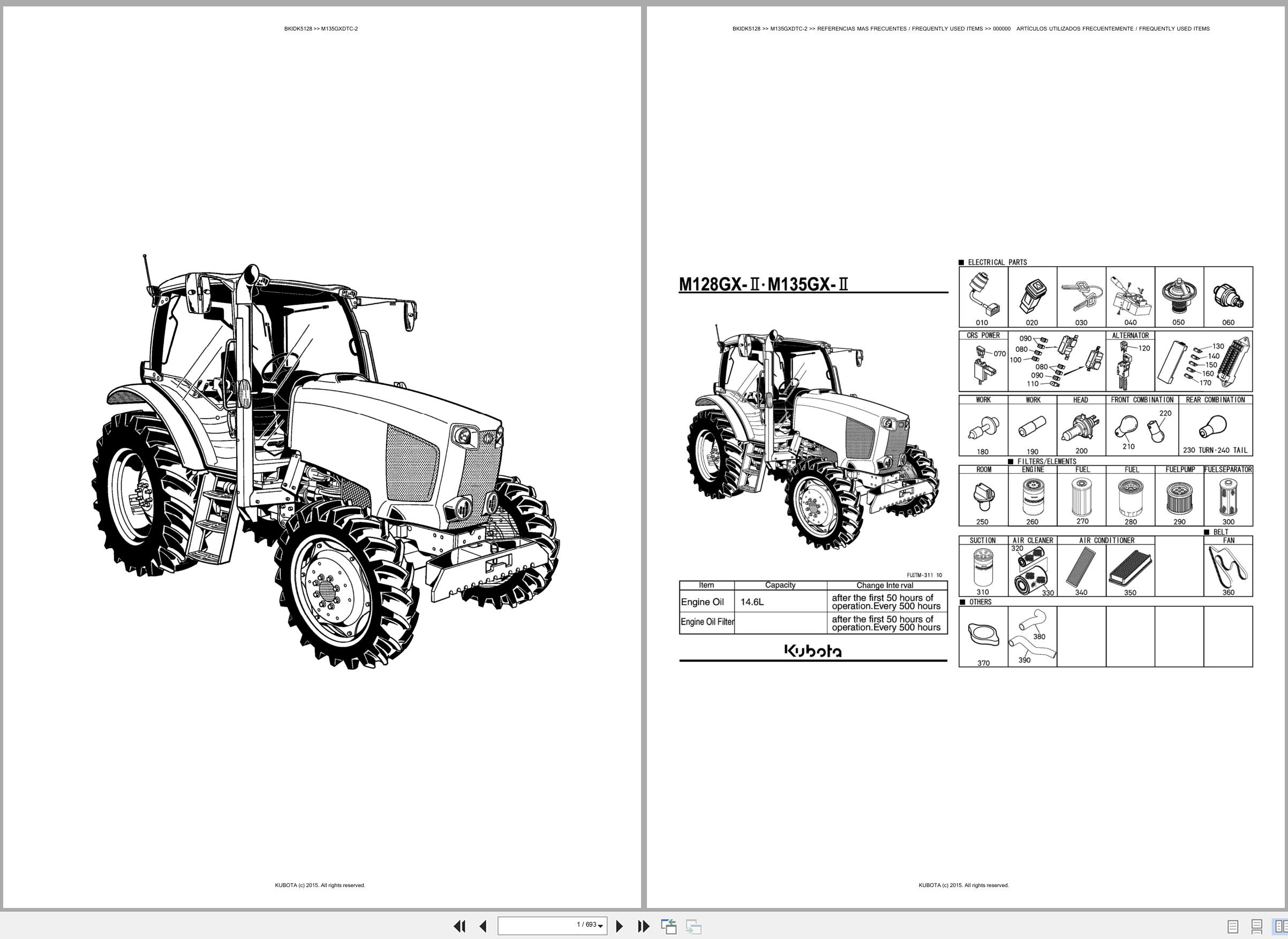Click left page KUBOTA copyright footer
The image size is (1288, 939).
[x=320, y=885]
